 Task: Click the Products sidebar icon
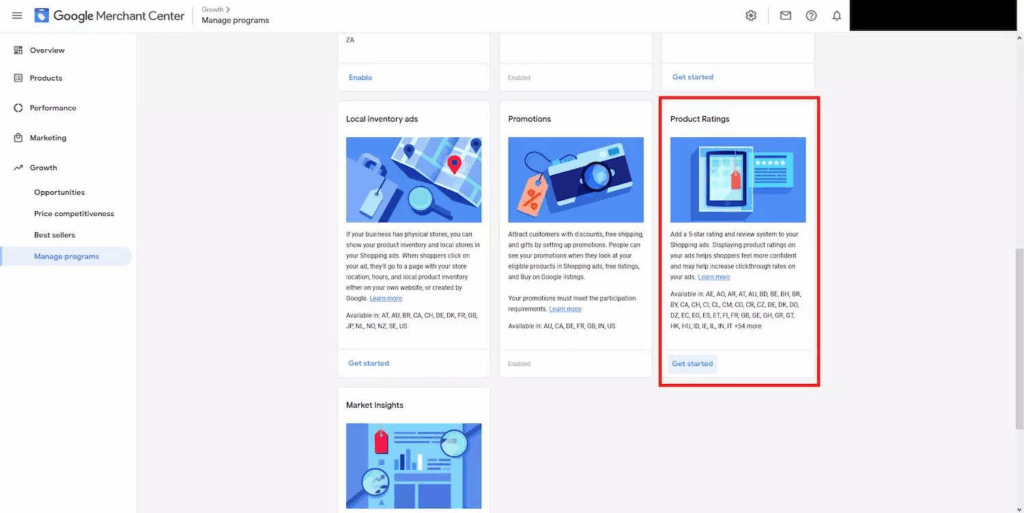point(18,78)
